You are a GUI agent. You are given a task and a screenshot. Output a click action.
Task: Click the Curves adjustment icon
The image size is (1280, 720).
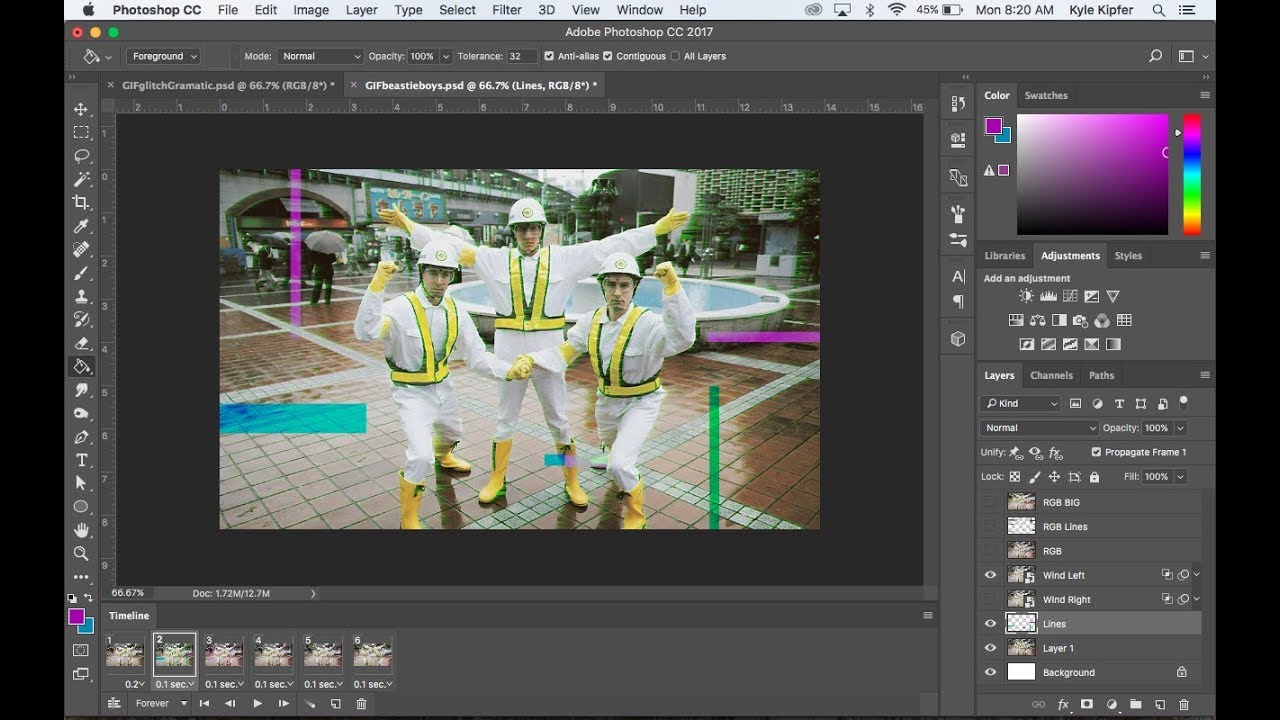pos(1070,296)
